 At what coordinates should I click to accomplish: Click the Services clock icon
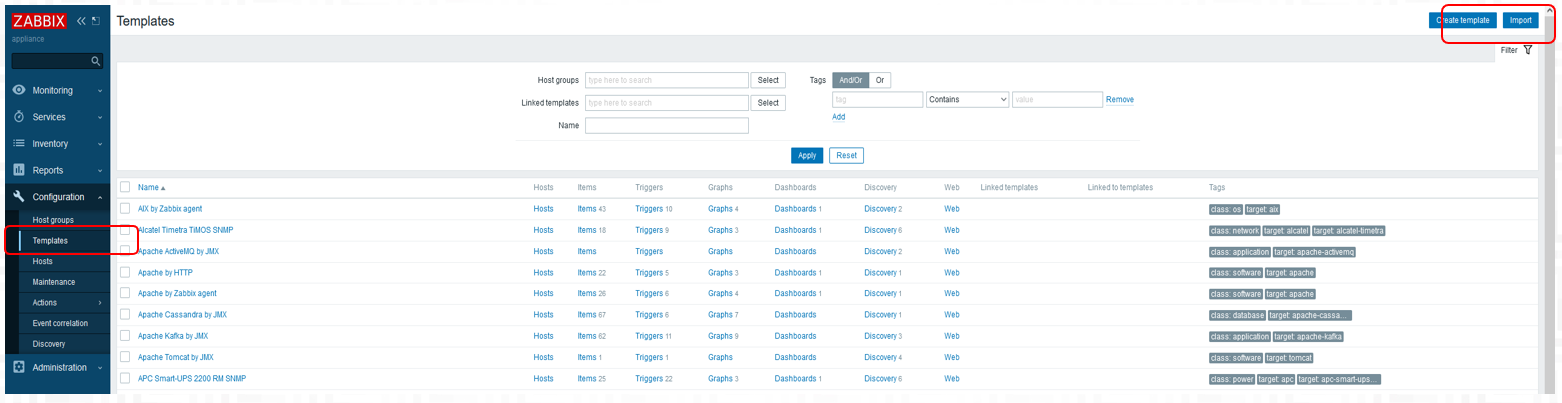pos(19,117)
